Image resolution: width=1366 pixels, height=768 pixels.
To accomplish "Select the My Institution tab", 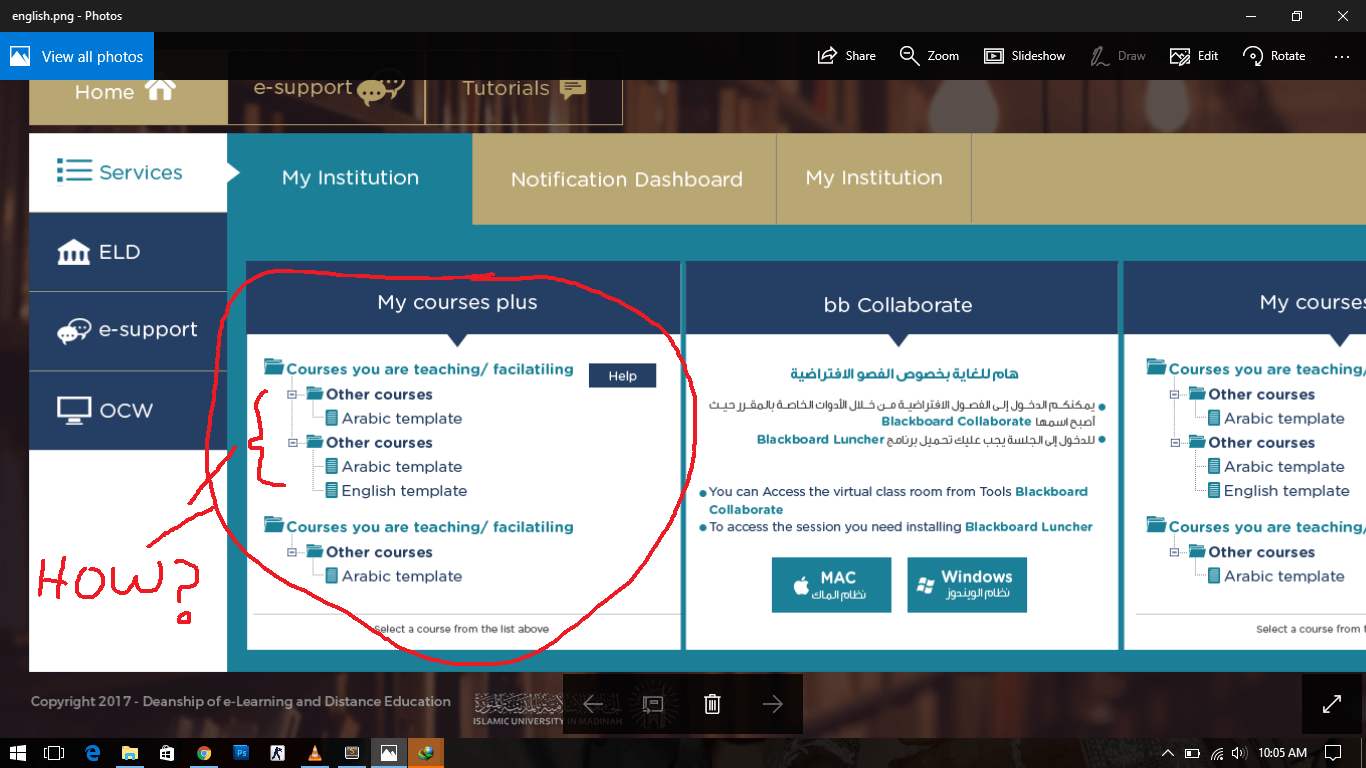I will click(x=348, y=177).
